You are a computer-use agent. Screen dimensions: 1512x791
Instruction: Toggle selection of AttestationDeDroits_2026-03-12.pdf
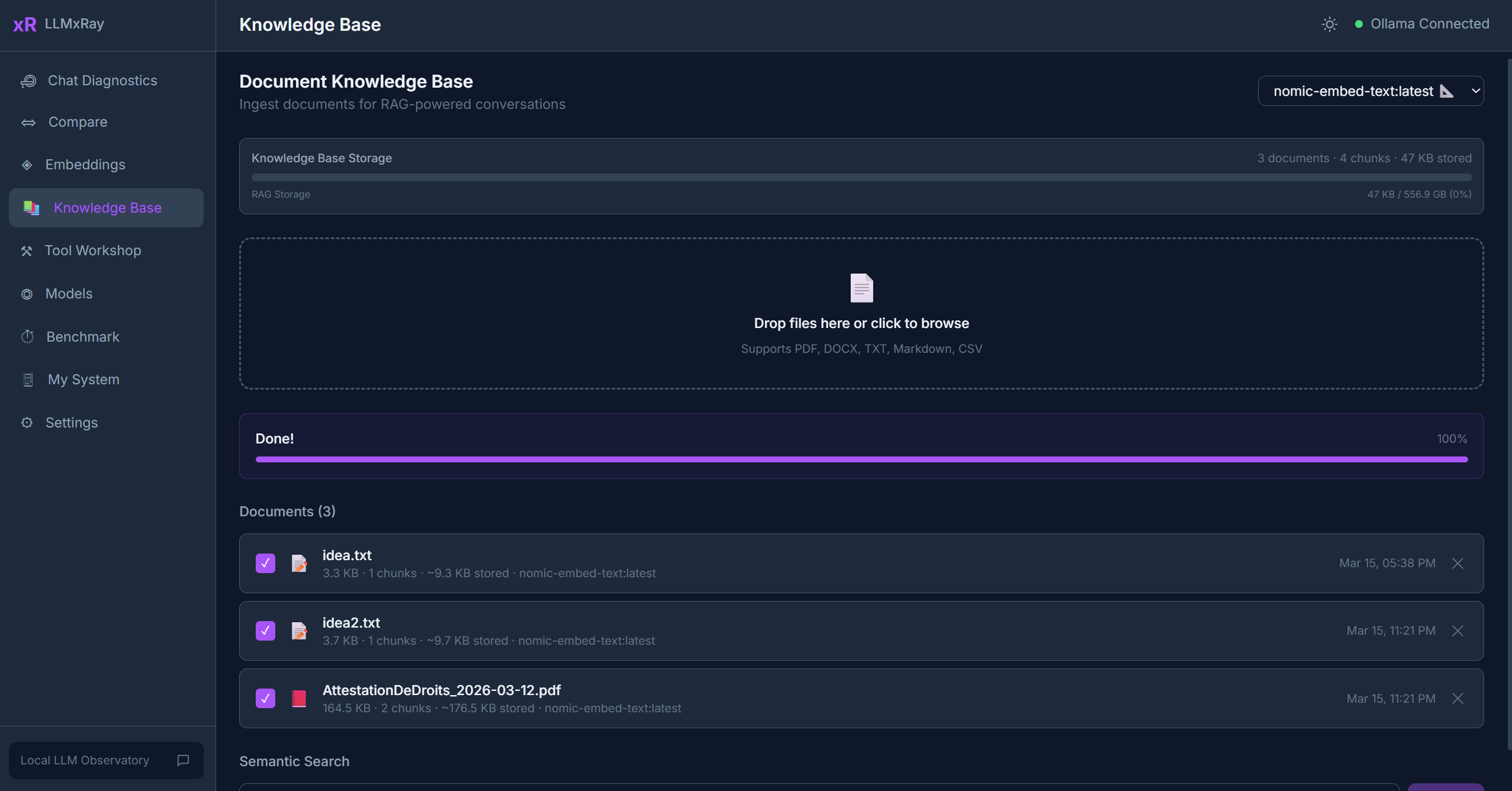click(x=265, y=699)
